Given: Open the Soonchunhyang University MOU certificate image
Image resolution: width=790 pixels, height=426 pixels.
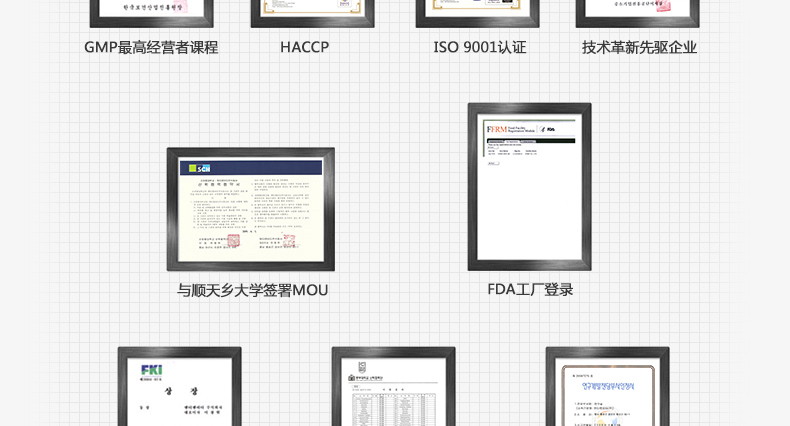Looking at the screenshot, I should tap(250, 209).
